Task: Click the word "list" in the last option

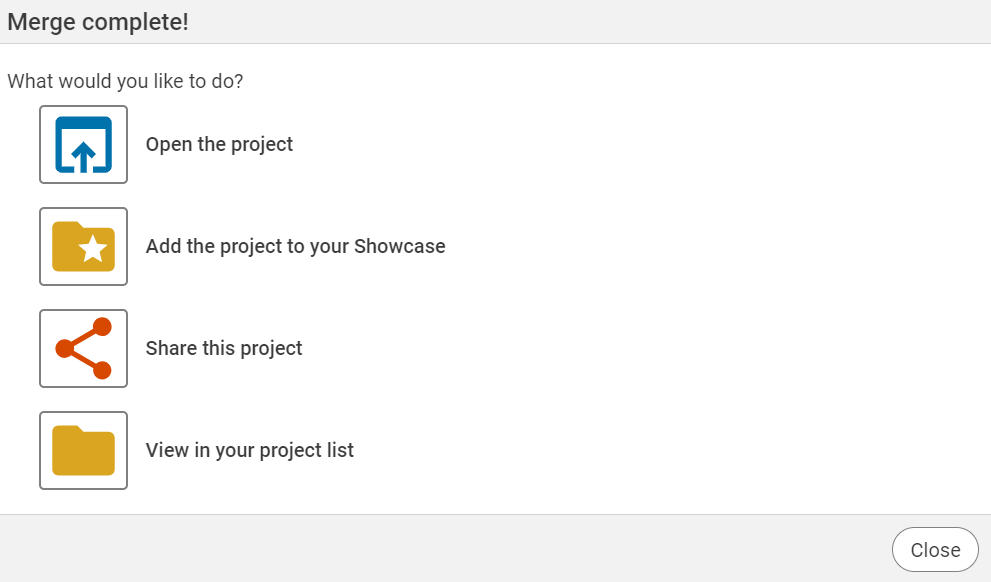Action: pyautogui.click(x=340, y=451)
